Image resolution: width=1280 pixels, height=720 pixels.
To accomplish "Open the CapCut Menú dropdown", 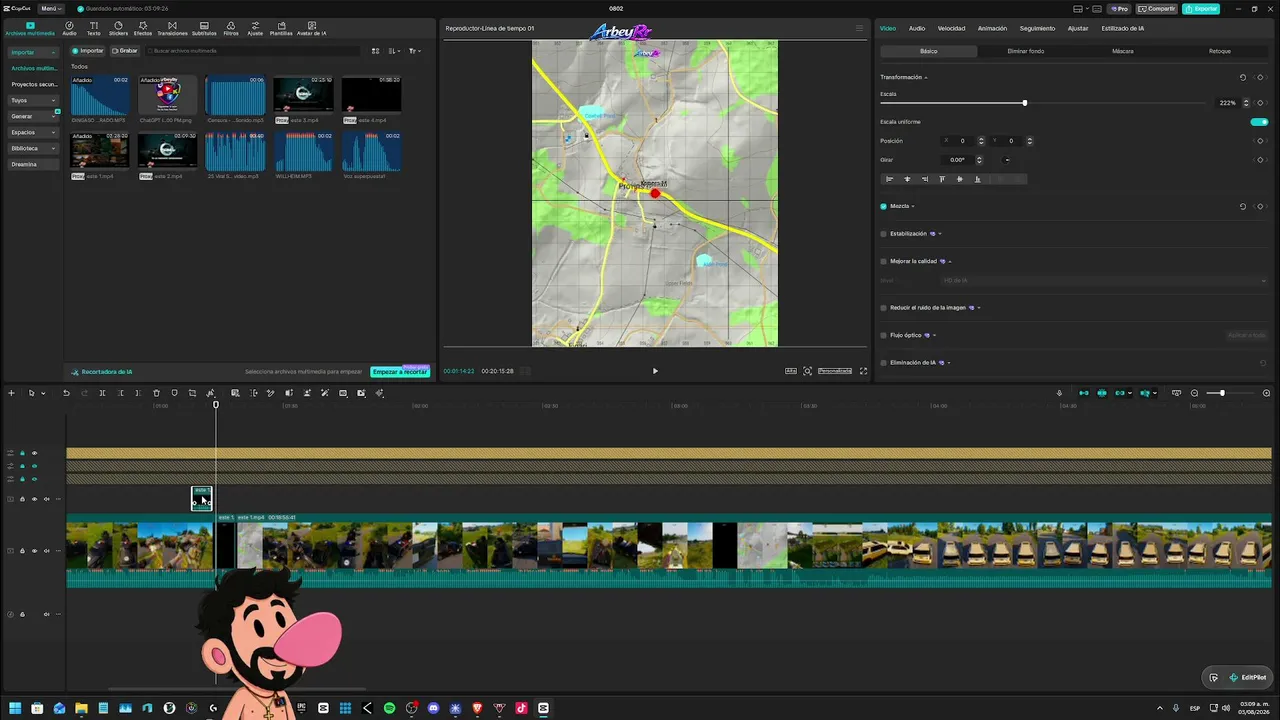I will click(x=51, y=9).
